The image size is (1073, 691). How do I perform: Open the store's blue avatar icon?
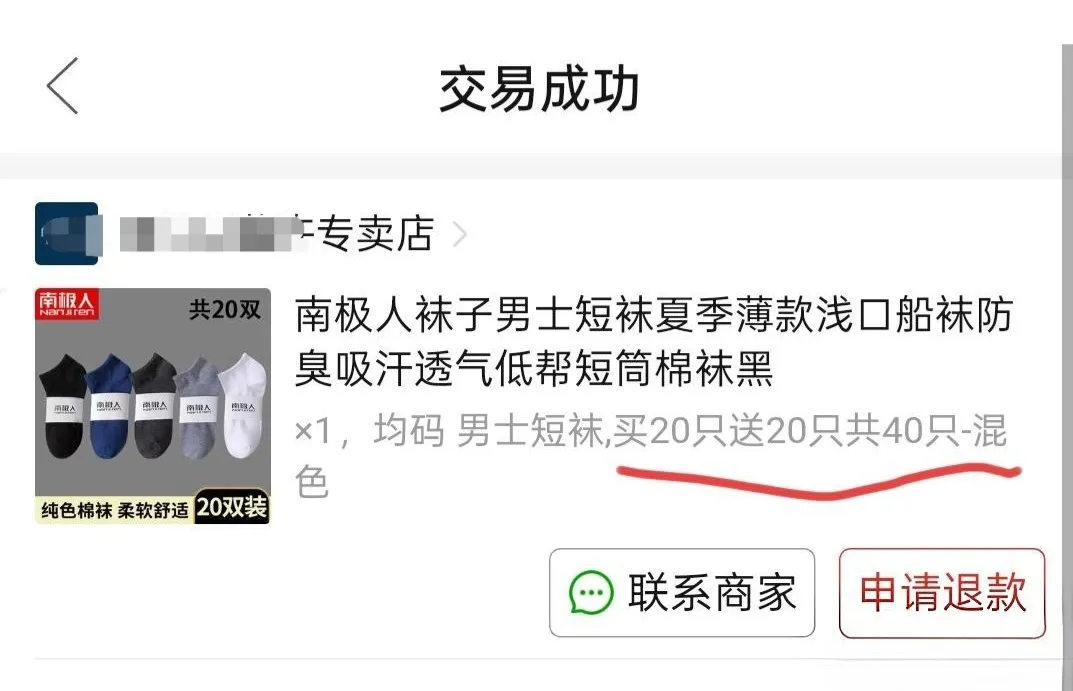tap(67, 233)
